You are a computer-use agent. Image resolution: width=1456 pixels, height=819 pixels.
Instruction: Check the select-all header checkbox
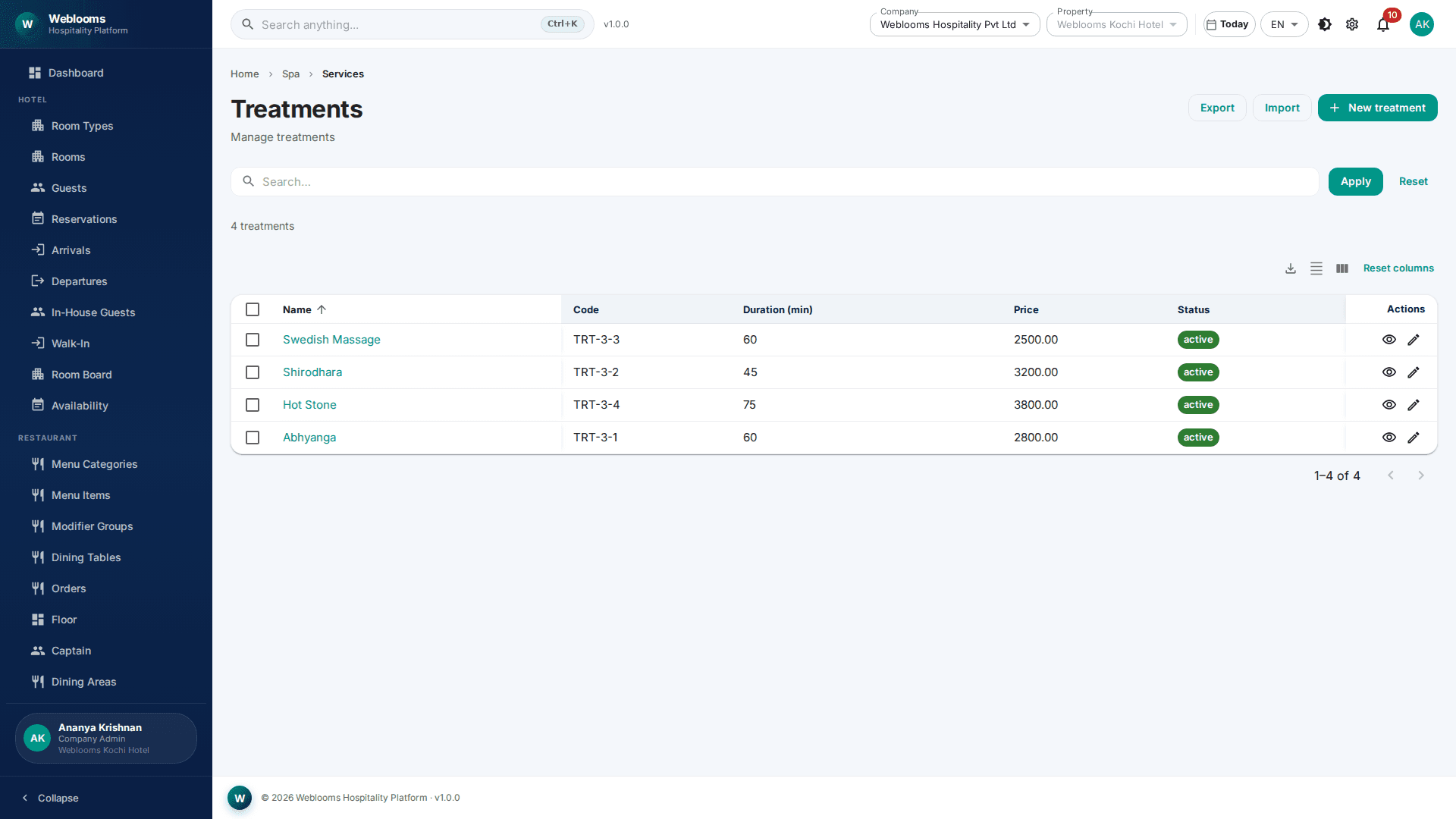(253, 309)
